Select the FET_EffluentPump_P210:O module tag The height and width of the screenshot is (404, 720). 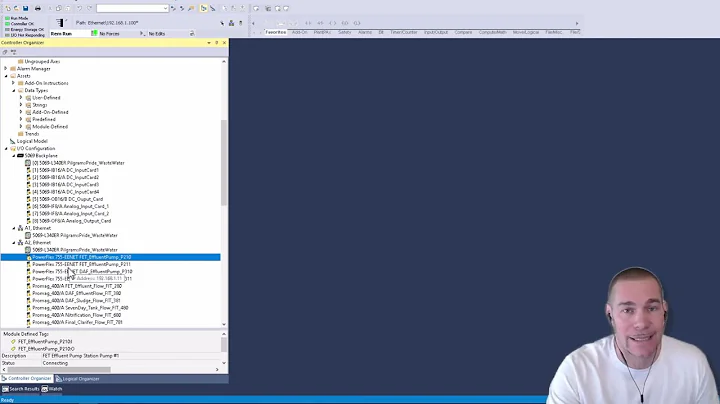(x=46, y=349)
